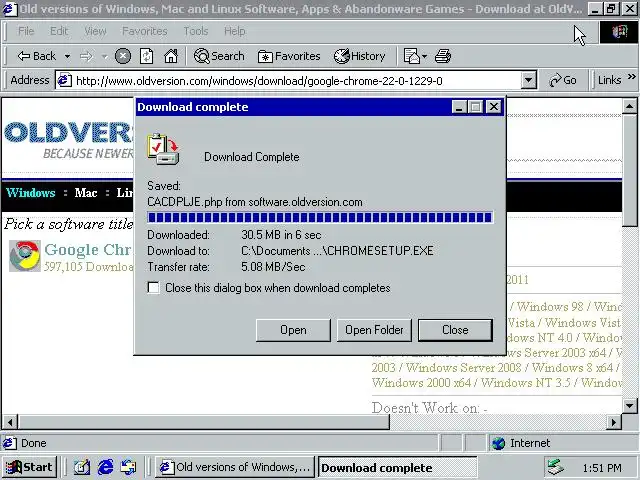Viewport: 640px width, 480px height.
Task: Click the Show Desktop quick launch icon
Action: click(82, 467)
